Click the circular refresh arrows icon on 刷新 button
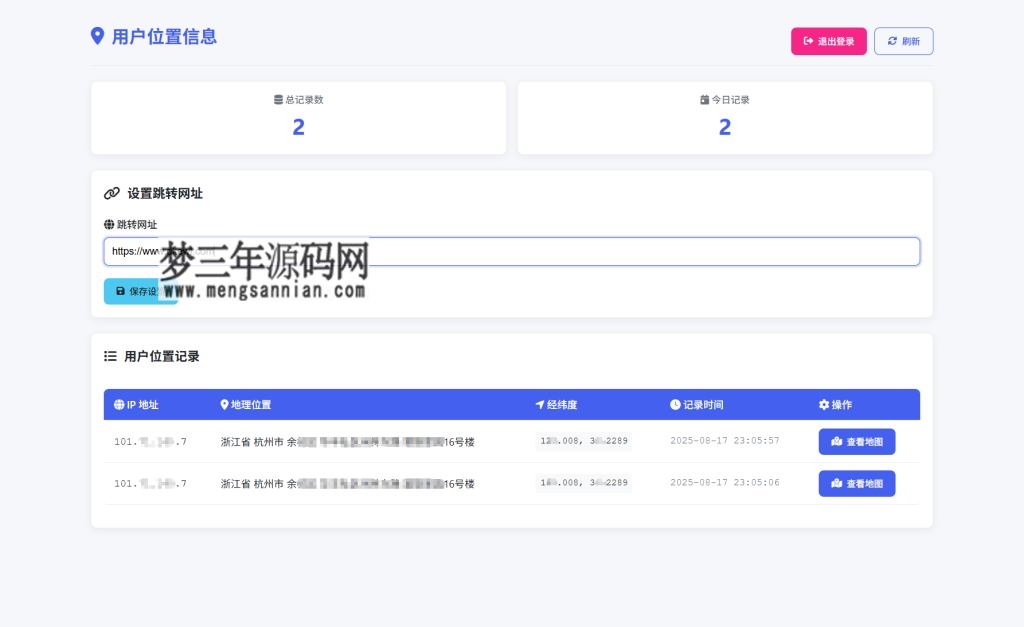The width and height of the screenshot is (1024, 627). click(892, 41)
